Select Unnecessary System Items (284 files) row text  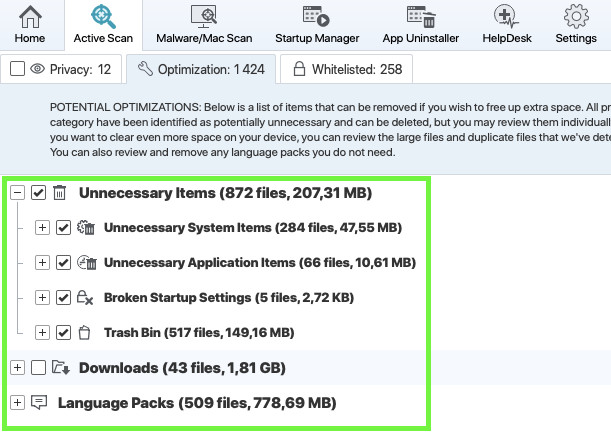pos(253,227)
